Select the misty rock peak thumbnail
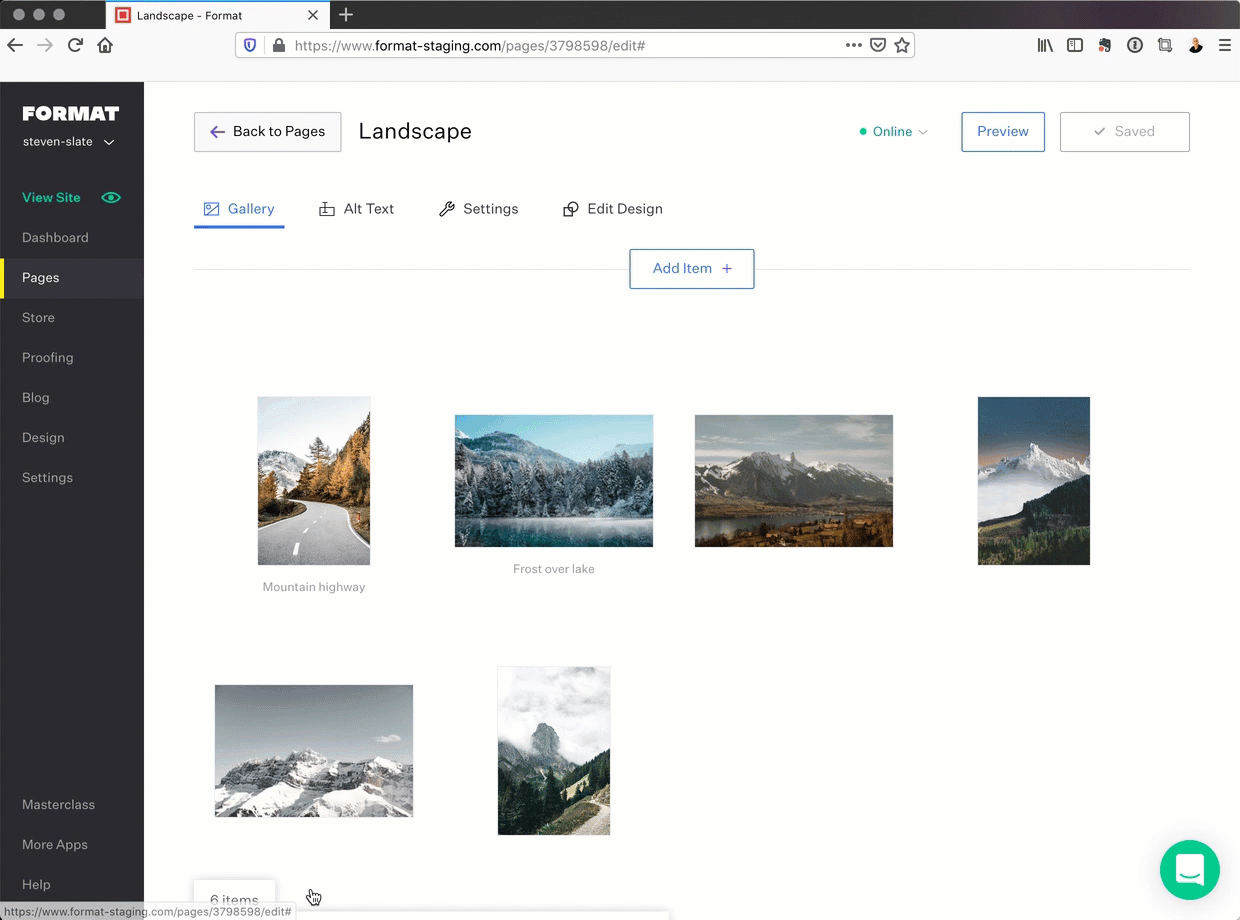The width and height of the screenshot is (1240, 920). tap(554, 751)
